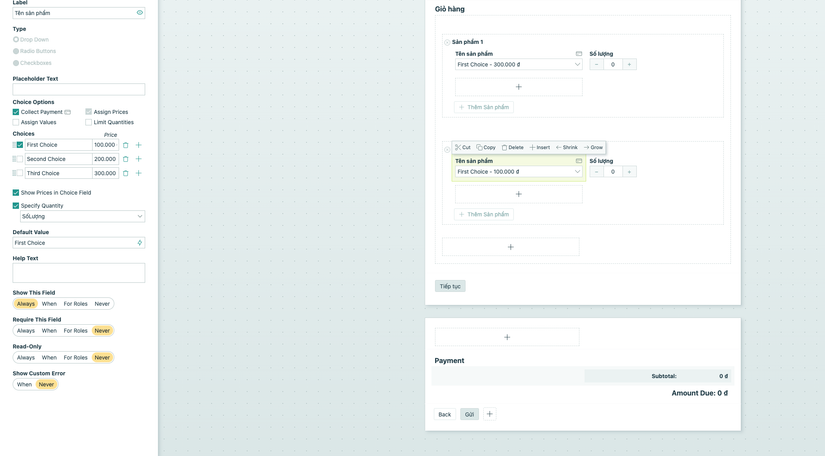Screen dimensions: 825x456
Task: Click the lightning icon in Default Value field
Action: (x=139, y=243)
